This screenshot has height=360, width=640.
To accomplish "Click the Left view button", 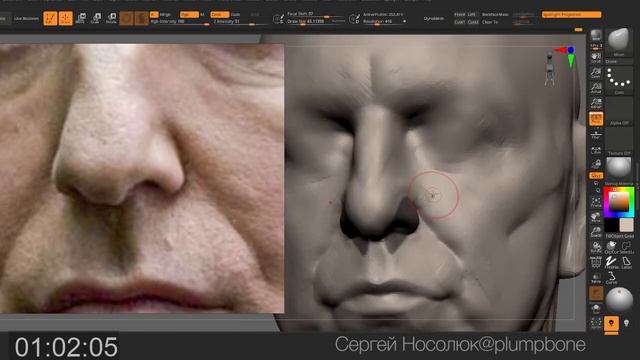I will (472, 14).
